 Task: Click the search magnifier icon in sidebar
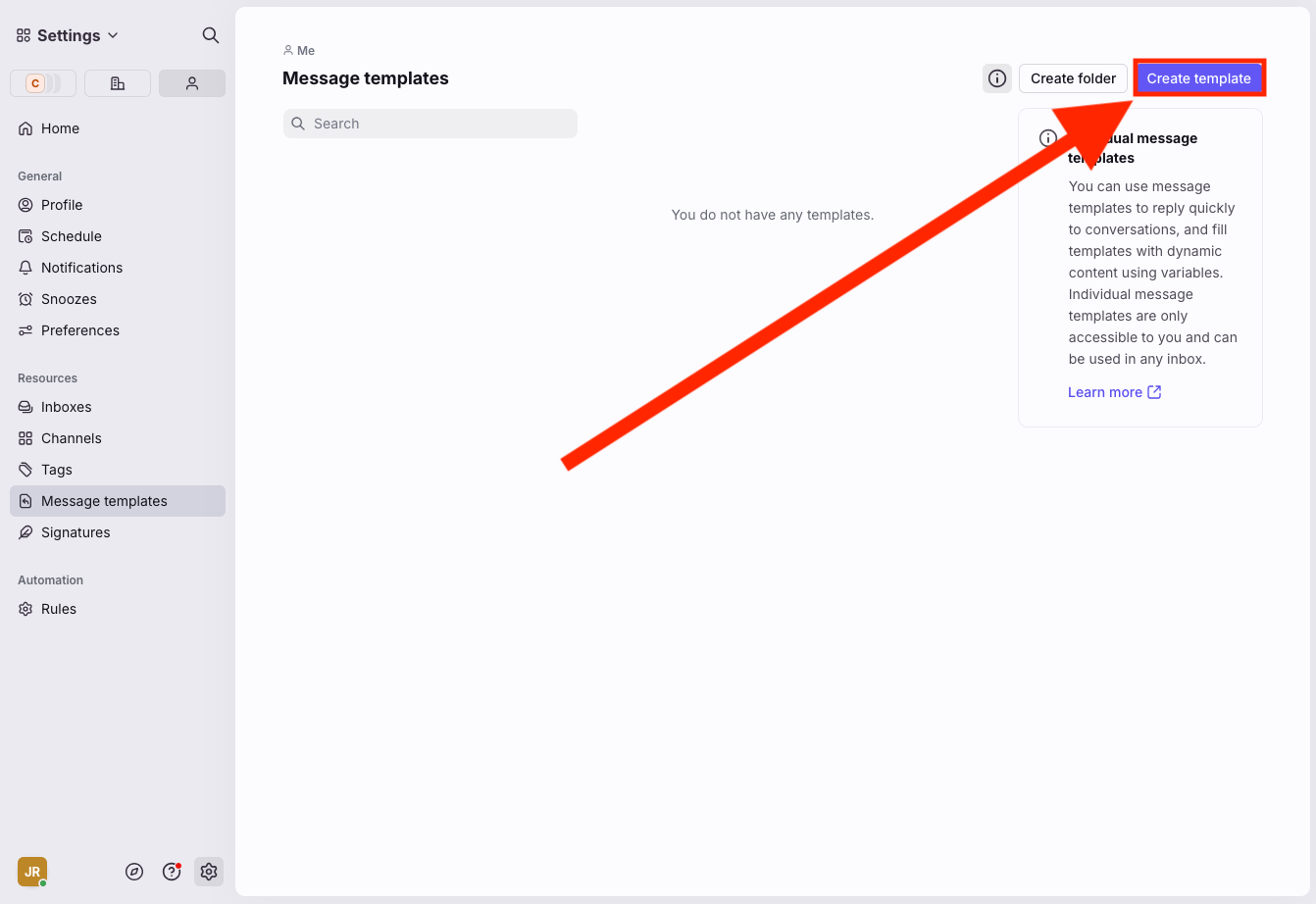[210, 35]
